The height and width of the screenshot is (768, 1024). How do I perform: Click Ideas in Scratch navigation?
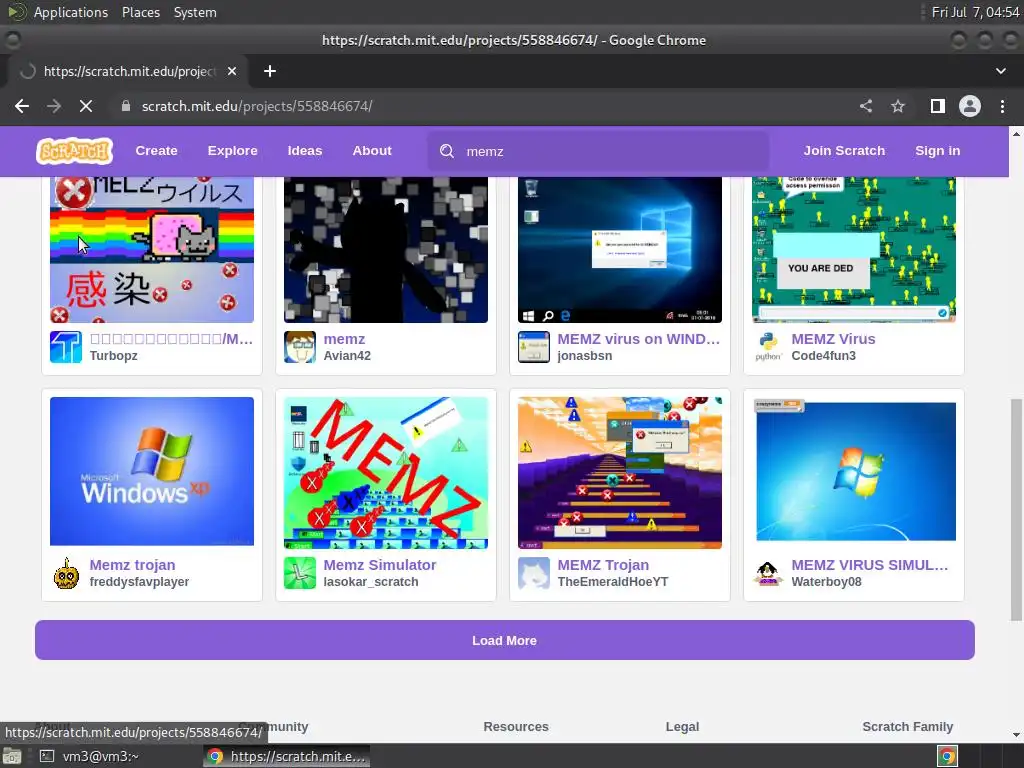(305, 151)
